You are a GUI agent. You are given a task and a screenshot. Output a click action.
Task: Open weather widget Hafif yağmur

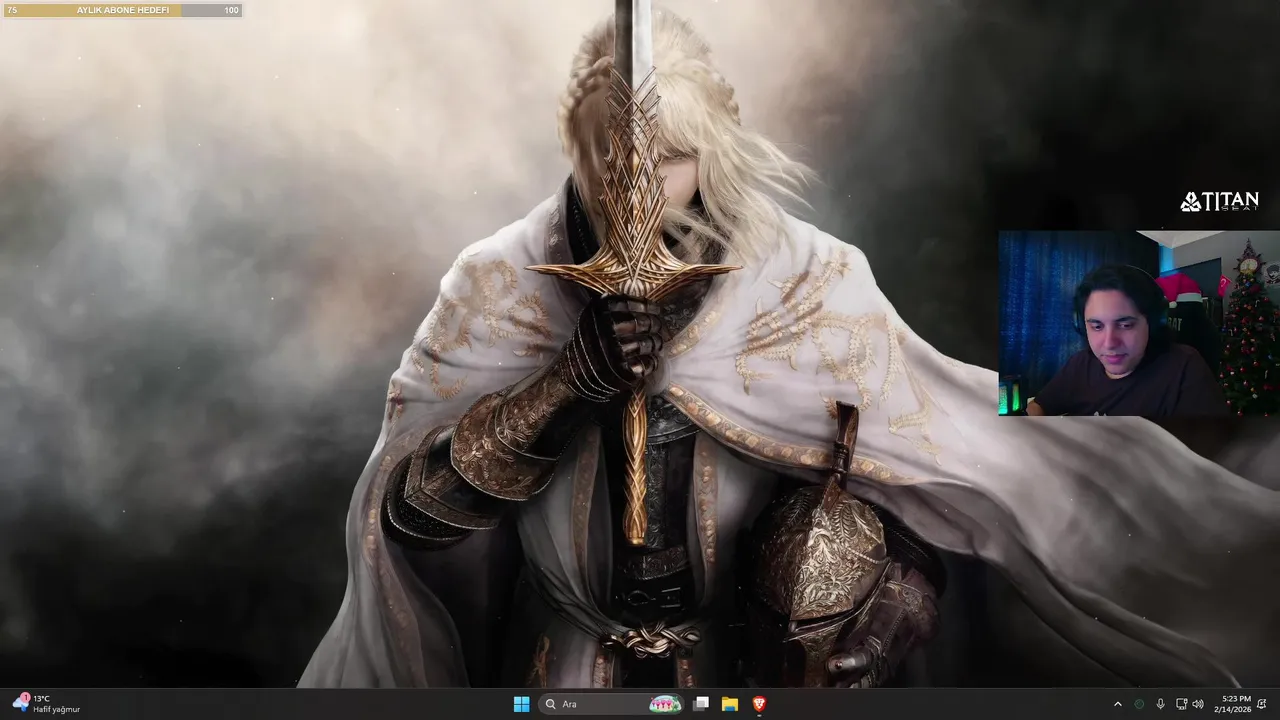(45, 704)
